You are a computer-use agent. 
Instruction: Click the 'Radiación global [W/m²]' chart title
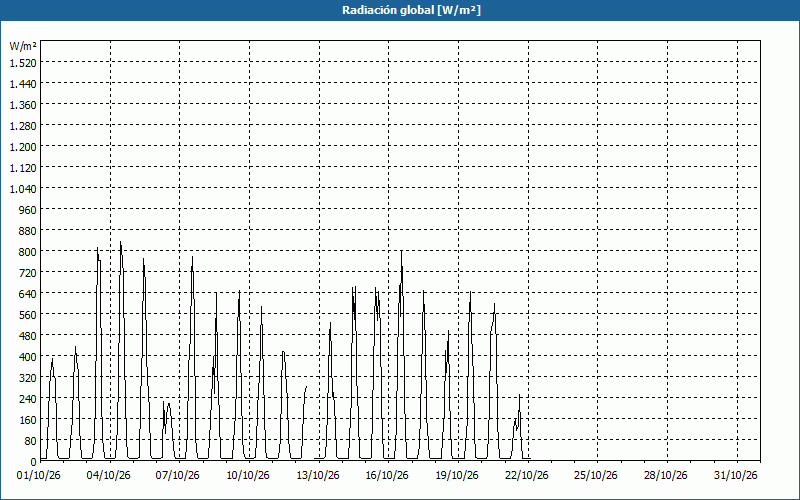pos(411,10)
